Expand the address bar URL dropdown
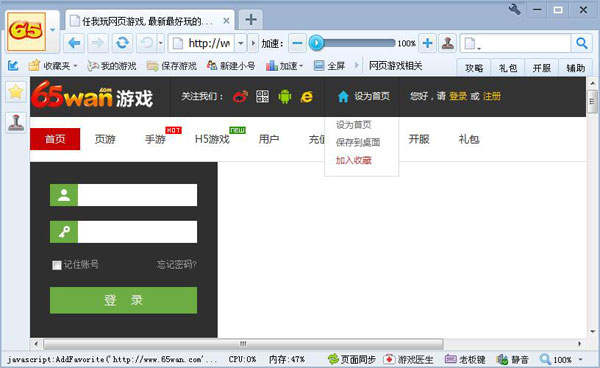Screen dimensions: 600x368 (240, 43)
